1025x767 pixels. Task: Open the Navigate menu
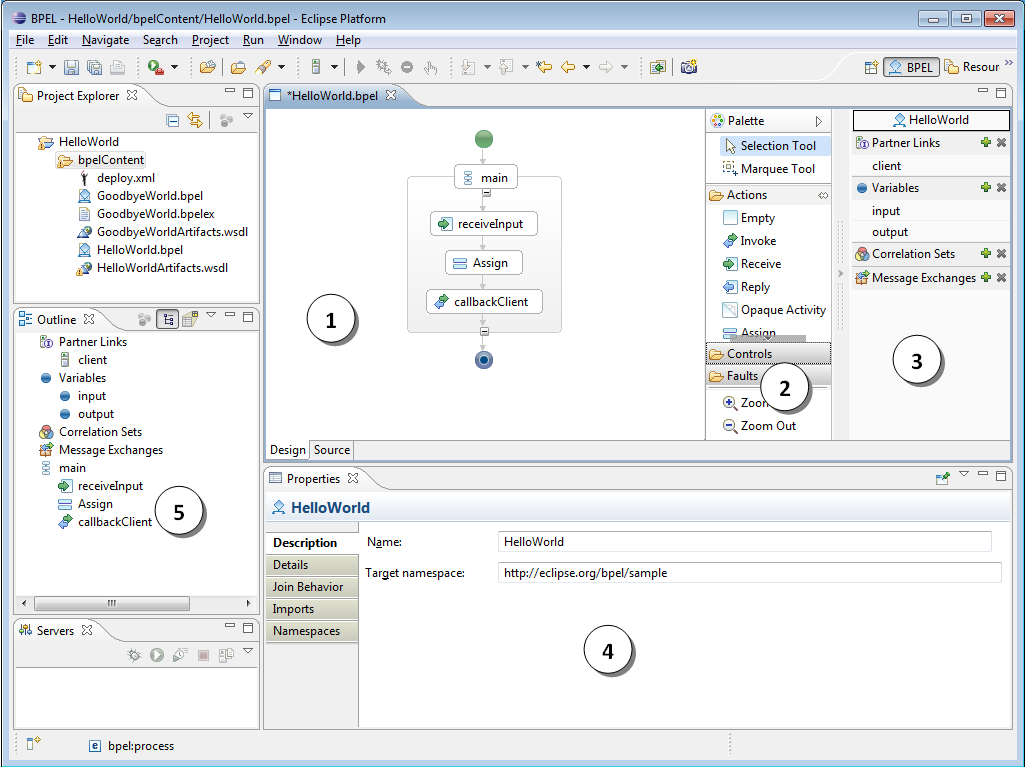pyautogui.click(x=103, y=40)
